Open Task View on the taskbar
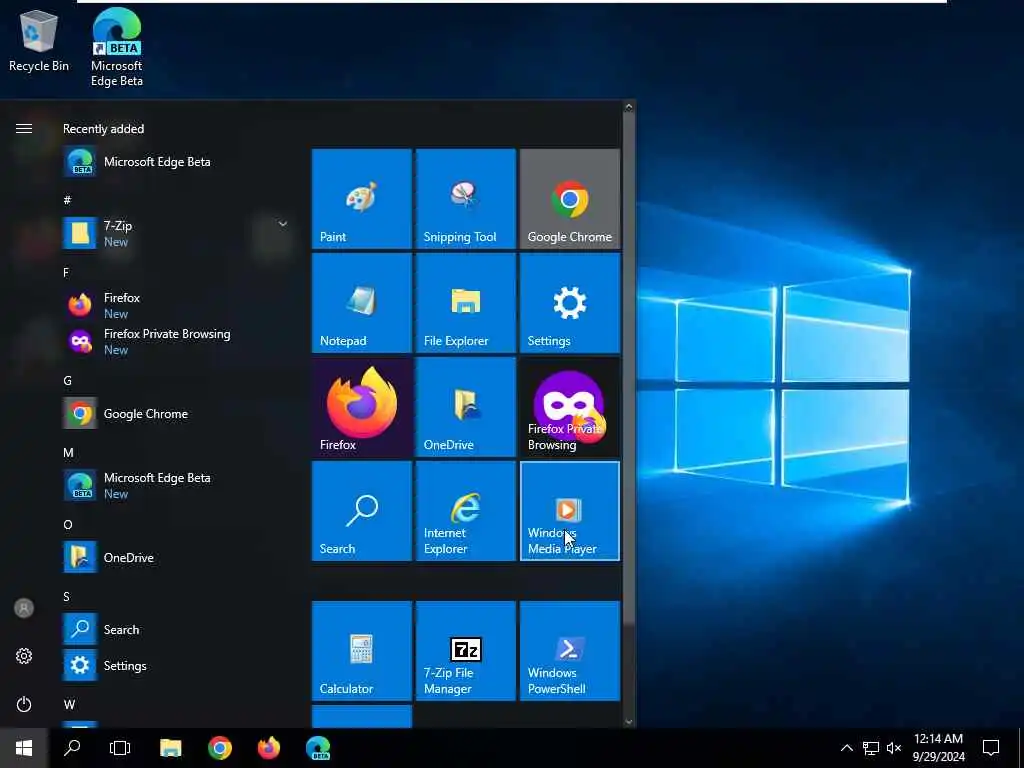 (120, 748)
